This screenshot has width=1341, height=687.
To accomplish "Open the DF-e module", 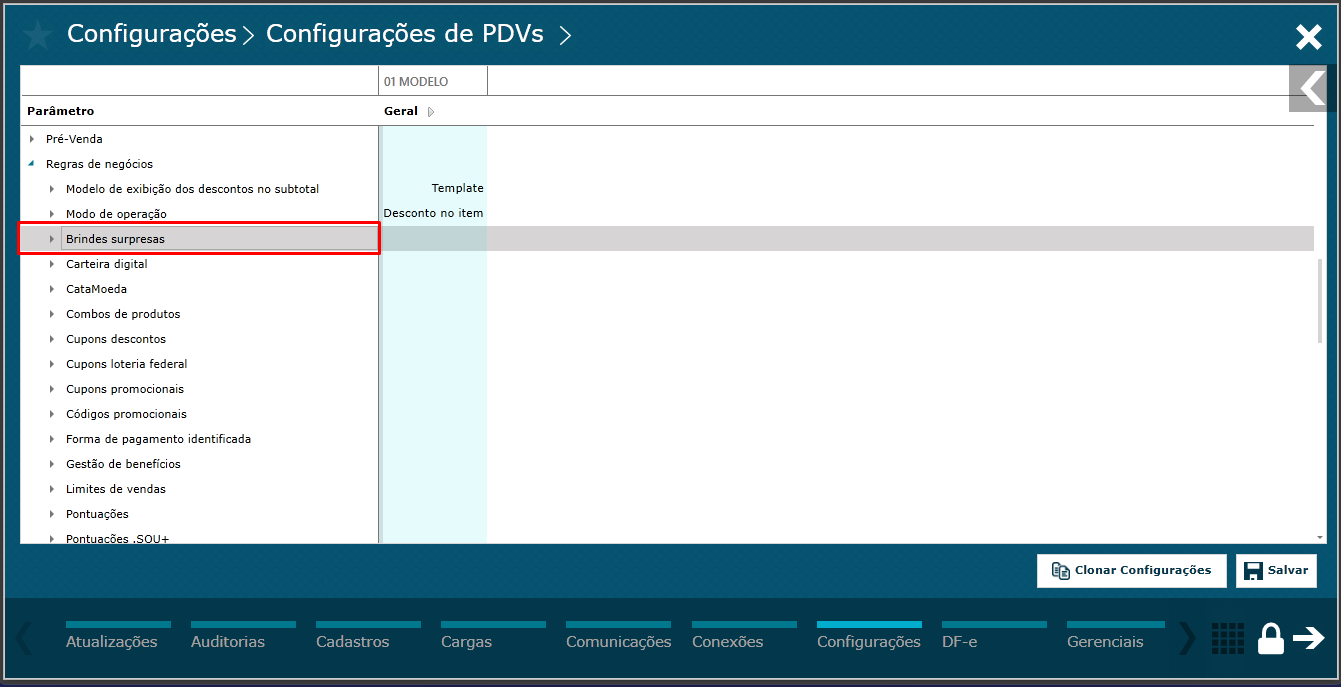I will click(x=959, y=642).
